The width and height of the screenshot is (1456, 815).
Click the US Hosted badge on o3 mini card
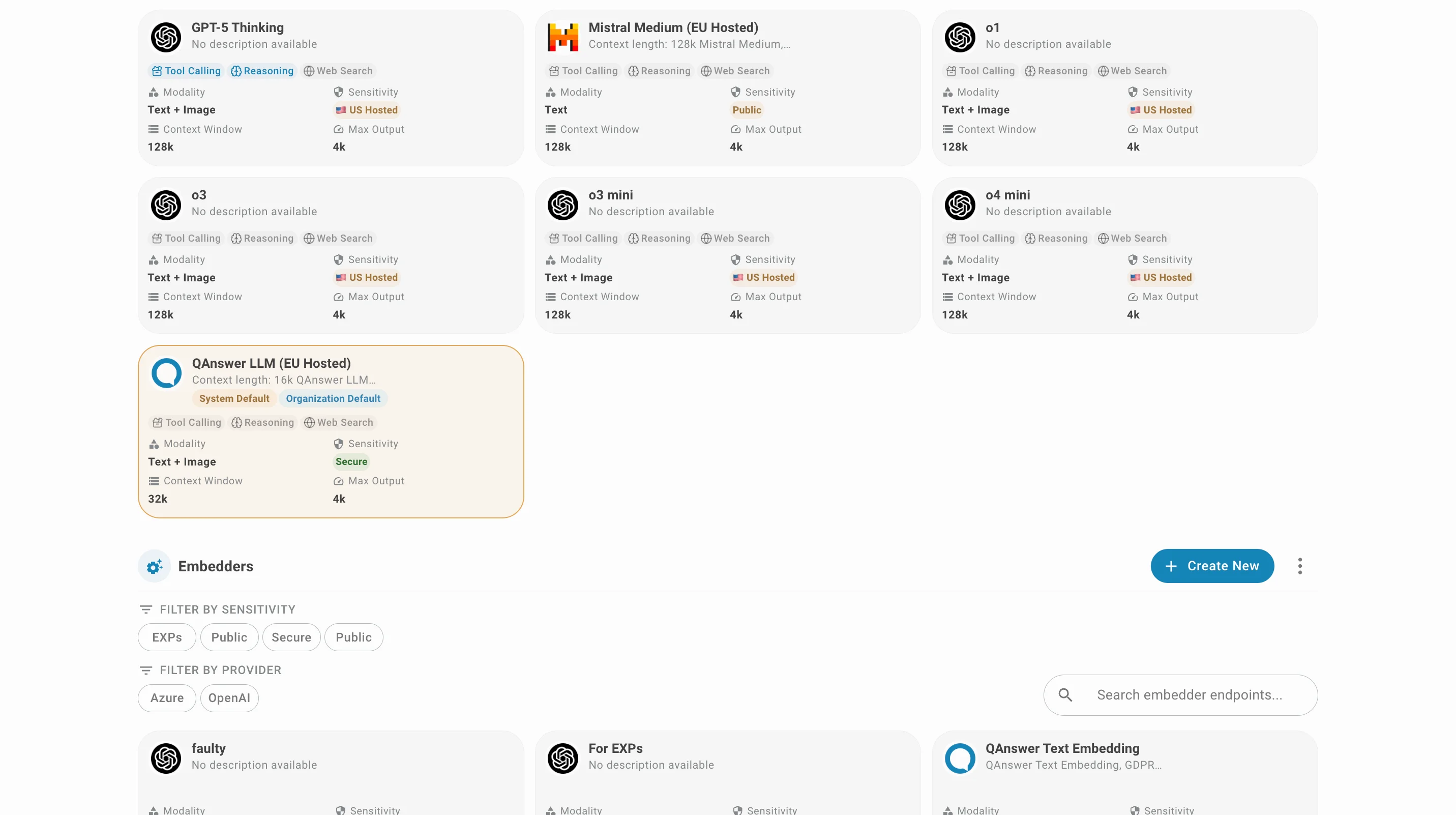pyautogui.click(x=764, y=278)
